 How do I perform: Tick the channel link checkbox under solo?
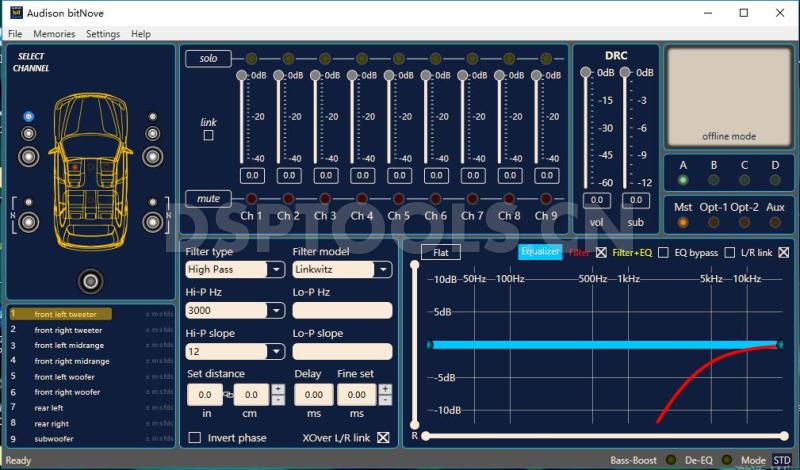208,136
